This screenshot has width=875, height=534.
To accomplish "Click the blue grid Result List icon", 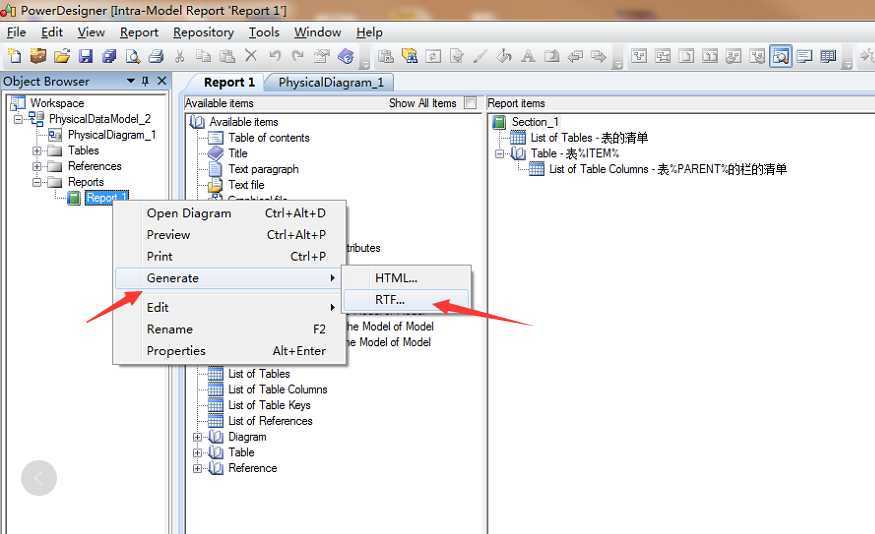I will point(828,56).
